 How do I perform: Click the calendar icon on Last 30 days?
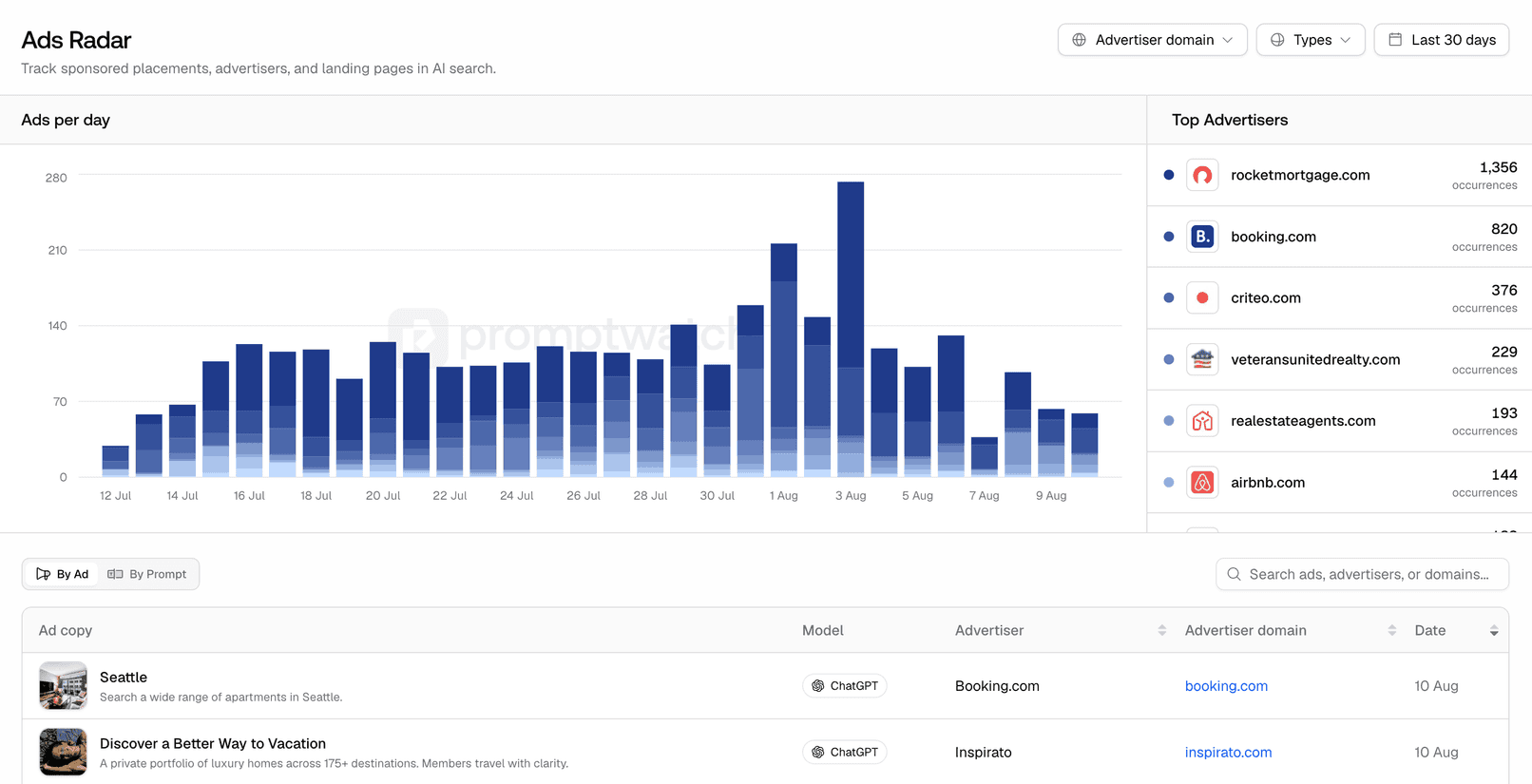[x=1395, y=40]
